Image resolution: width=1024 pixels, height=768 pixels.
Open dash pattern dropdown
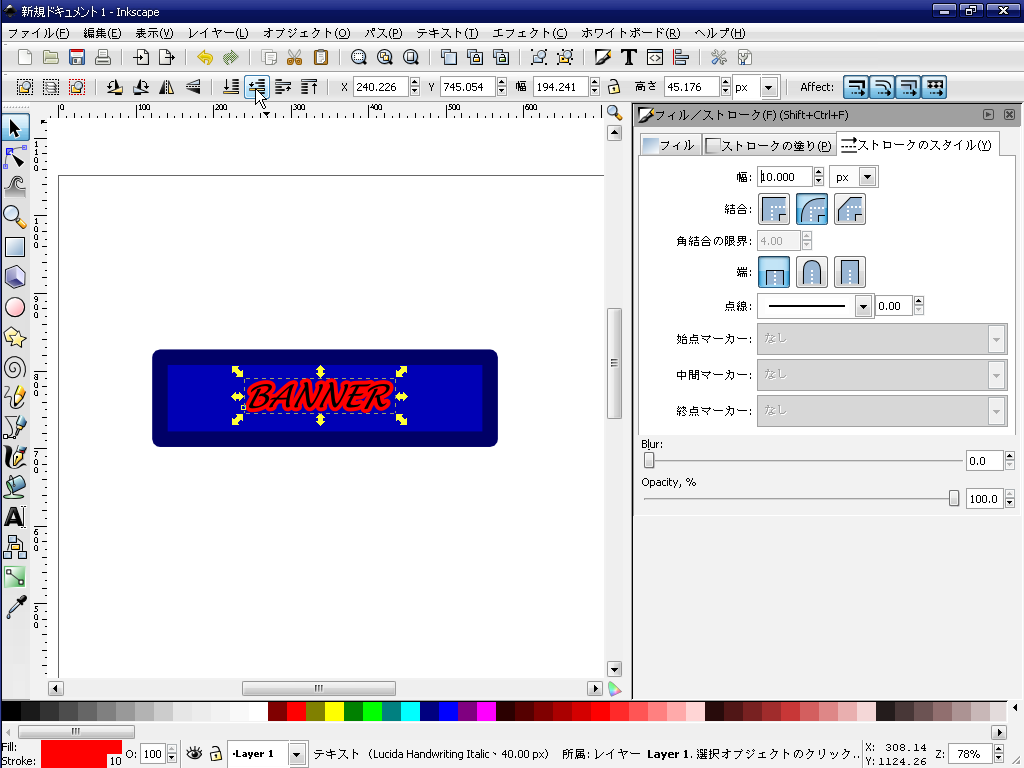point(863,306)
